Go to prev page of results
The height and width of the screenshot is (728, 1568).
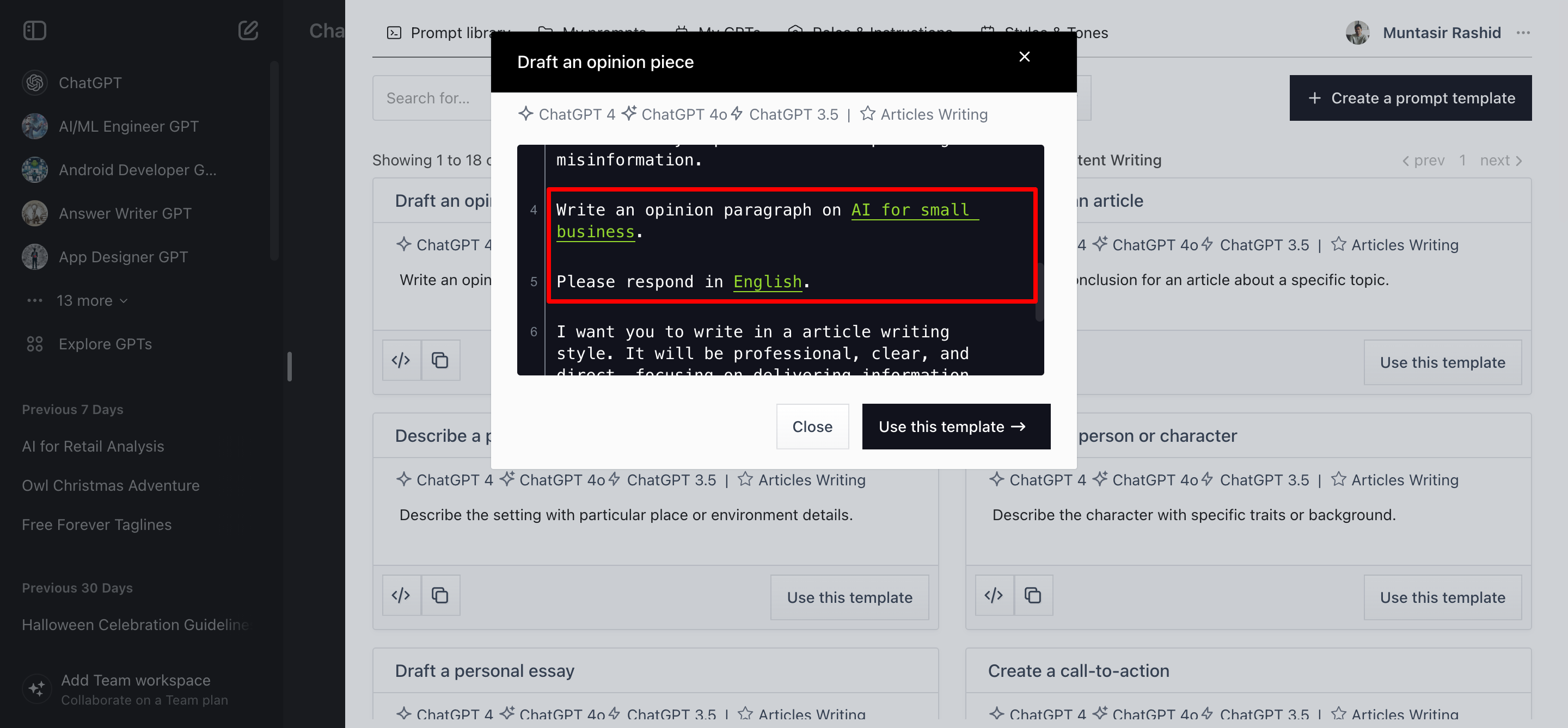pyautogui.click(x=1423, y=161)
